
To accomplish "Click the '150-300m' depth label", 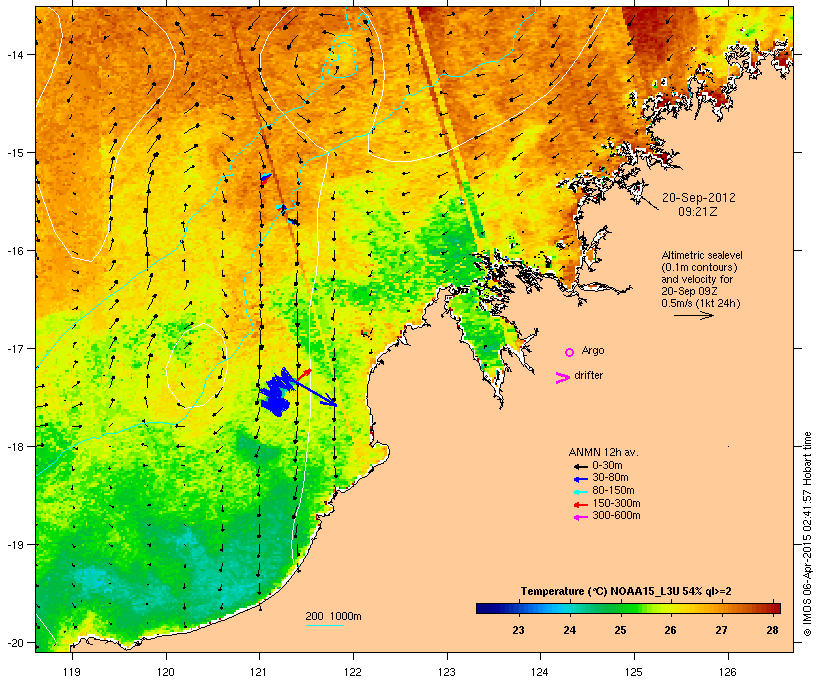I will click(x=616, y=504).
